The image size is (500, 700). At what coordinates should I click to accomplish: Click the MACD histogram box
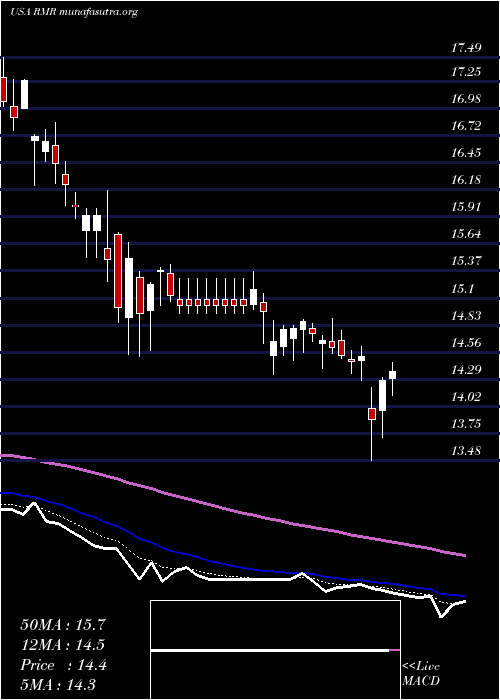coord(275,650)
